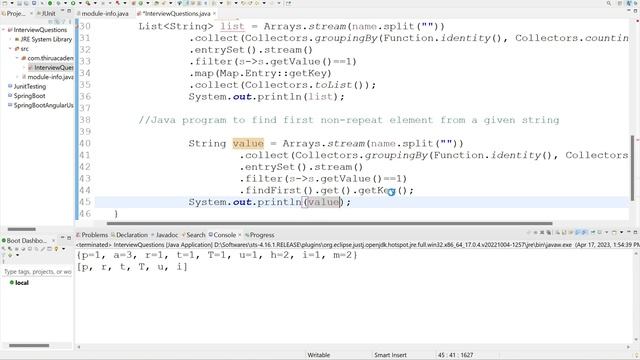Minimize the Console view panel
The width and height of the screenshot is (640, 360).
click(x=629, y=232)
